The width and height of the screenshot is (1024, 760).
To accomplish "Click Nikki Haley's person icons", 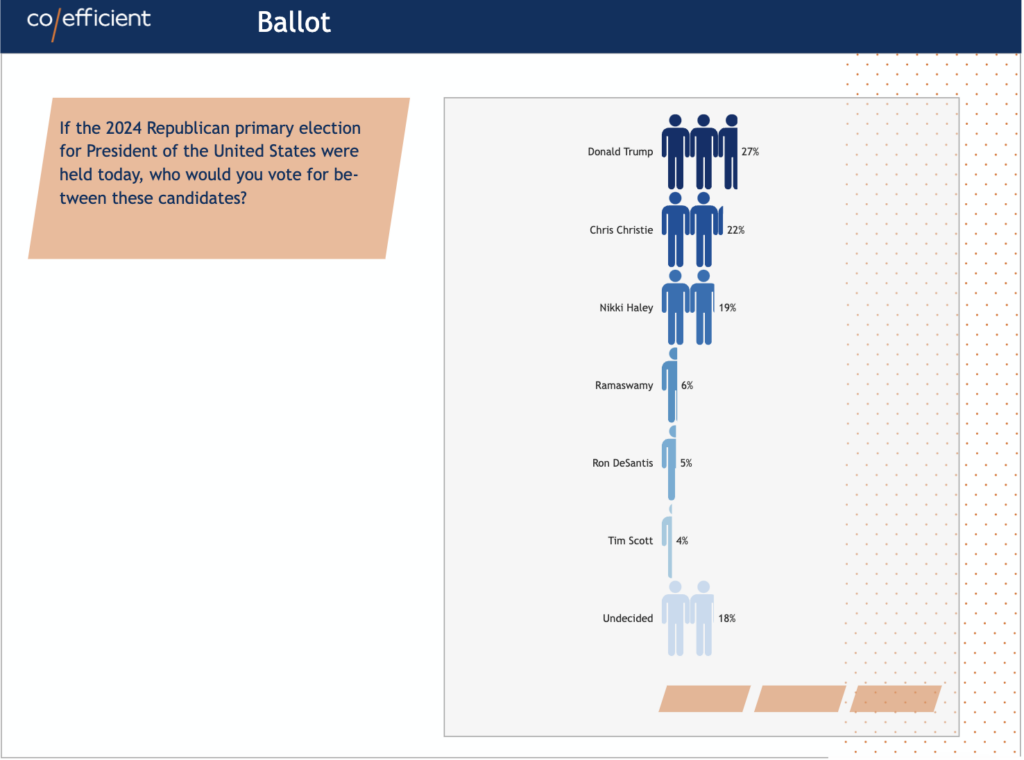I will [688, 307].
